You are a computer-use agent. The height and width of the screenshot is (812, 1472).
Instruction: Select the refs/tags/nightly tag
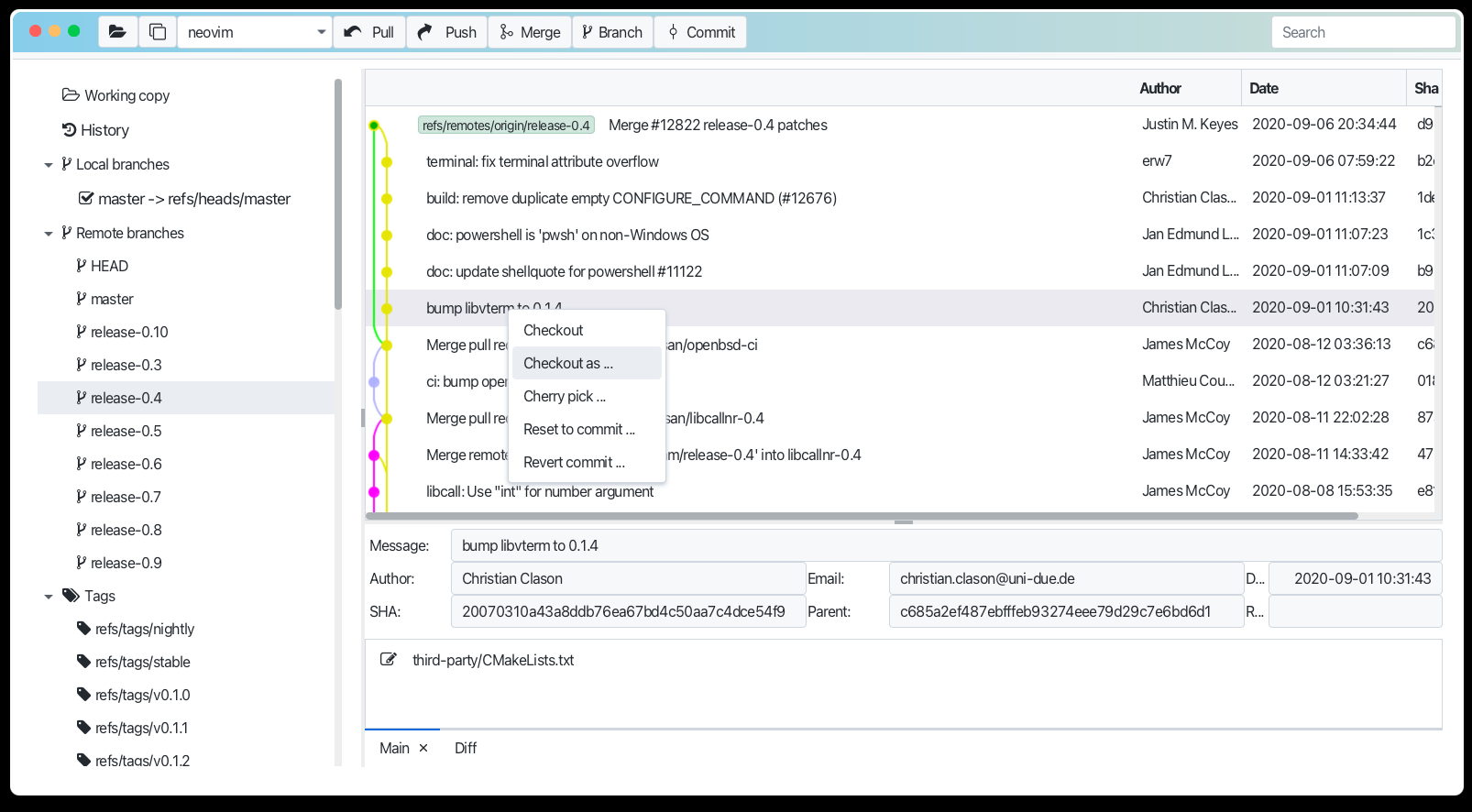pyautogui.click(x=136, y=629)
